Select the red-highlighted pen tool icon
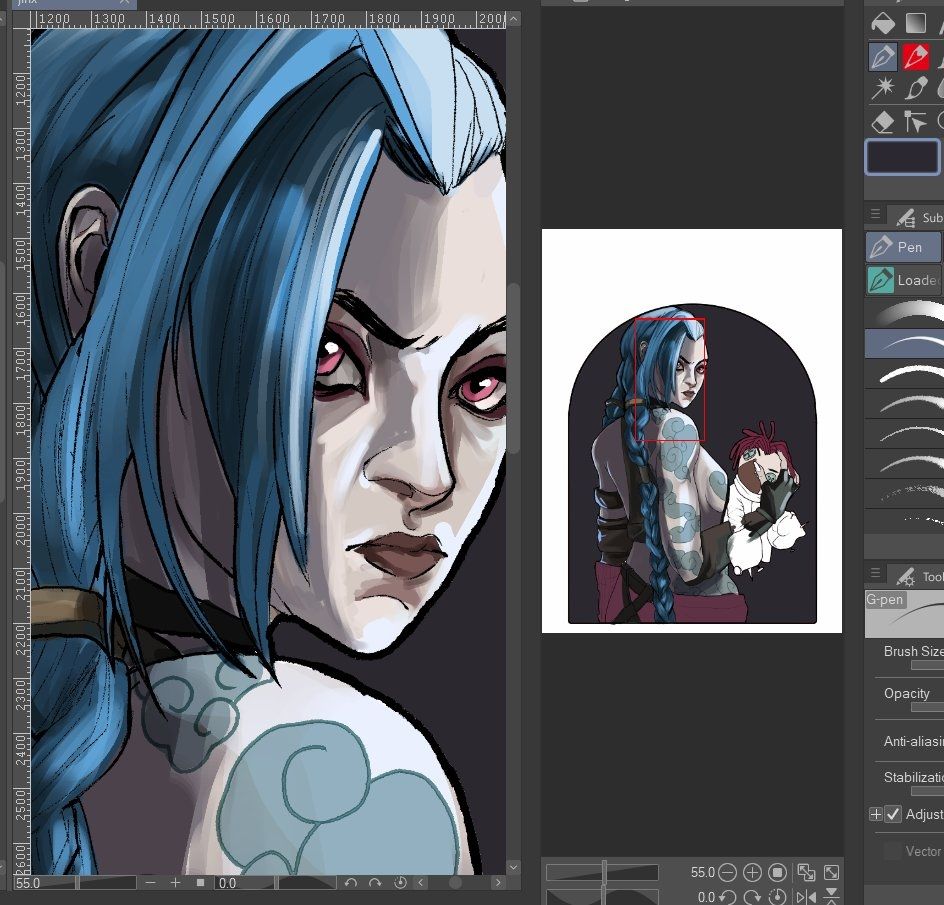This screenshot has height=905, width=944. click(x=915, y=57)
